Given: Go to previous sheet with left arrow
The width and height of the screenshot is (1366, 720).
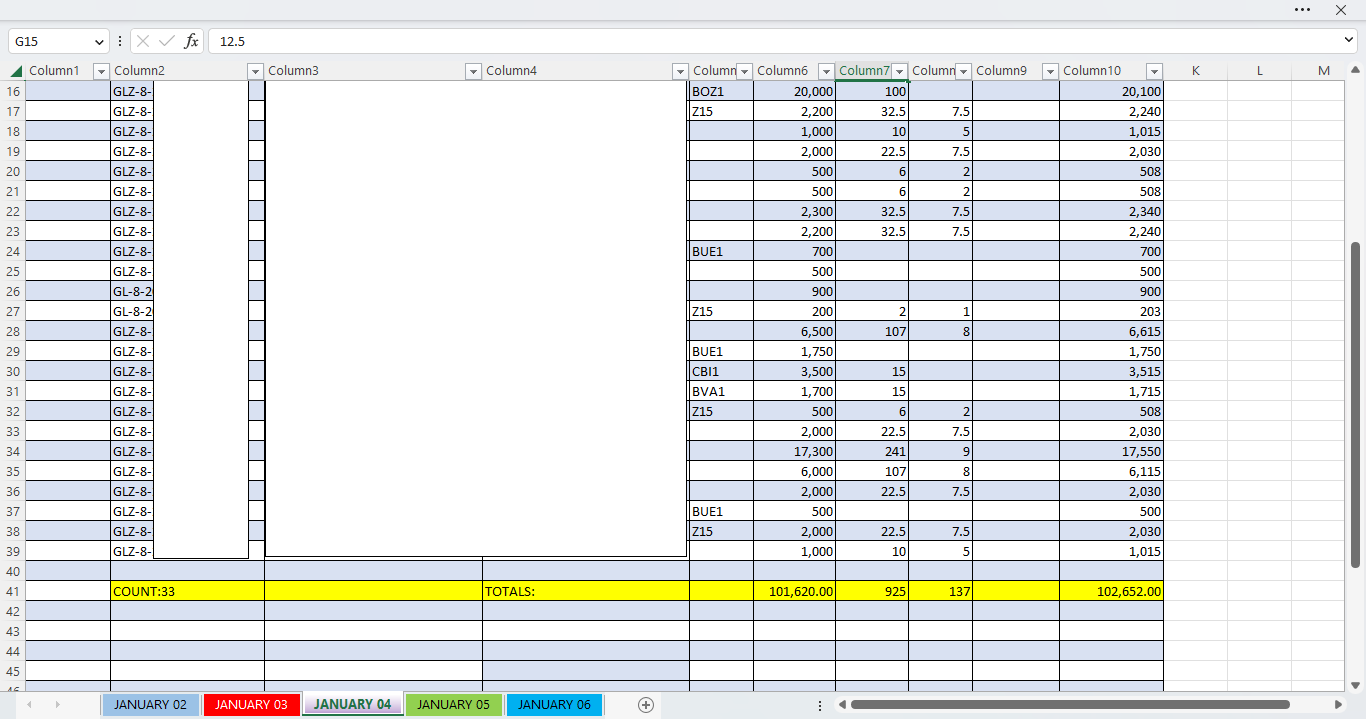Looking at the screenshot, I should pyautogui.click(x=29, y=705).
